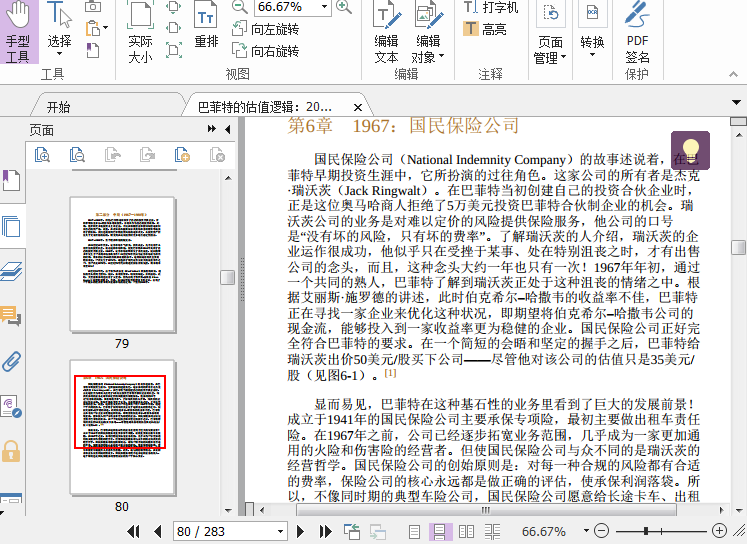Select the Hand tool (手型工具)

pyautogui.click(x=18, y=32)
